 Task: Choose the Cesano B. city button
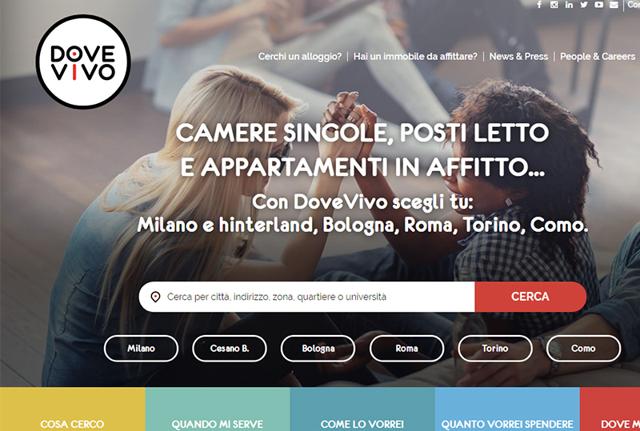click(x=229, y=349)
